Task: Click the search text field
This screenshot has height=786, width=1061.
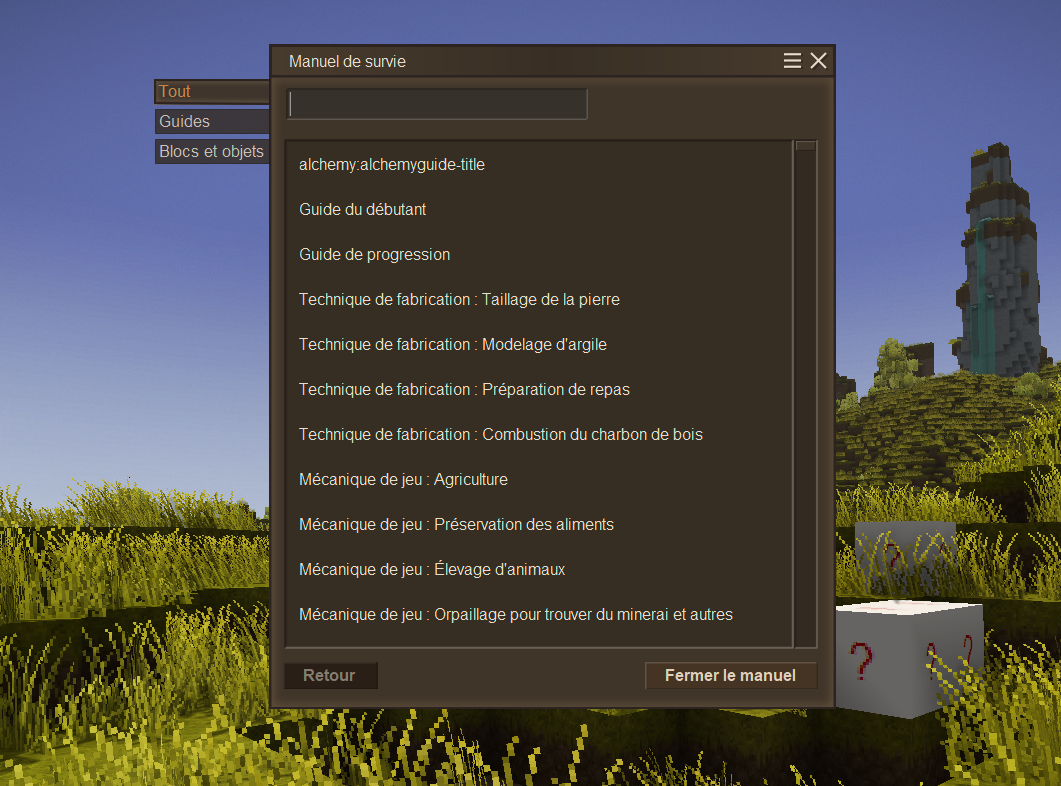Action: pyautogui.click(x=437, y=104)
